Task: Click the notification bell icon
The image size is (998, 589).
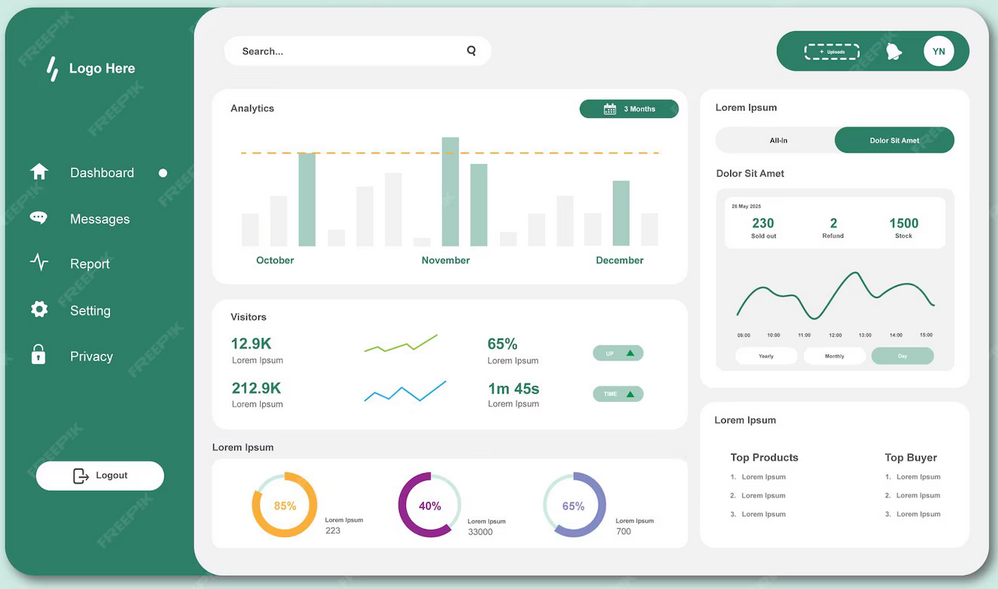Action: point(893,51)
